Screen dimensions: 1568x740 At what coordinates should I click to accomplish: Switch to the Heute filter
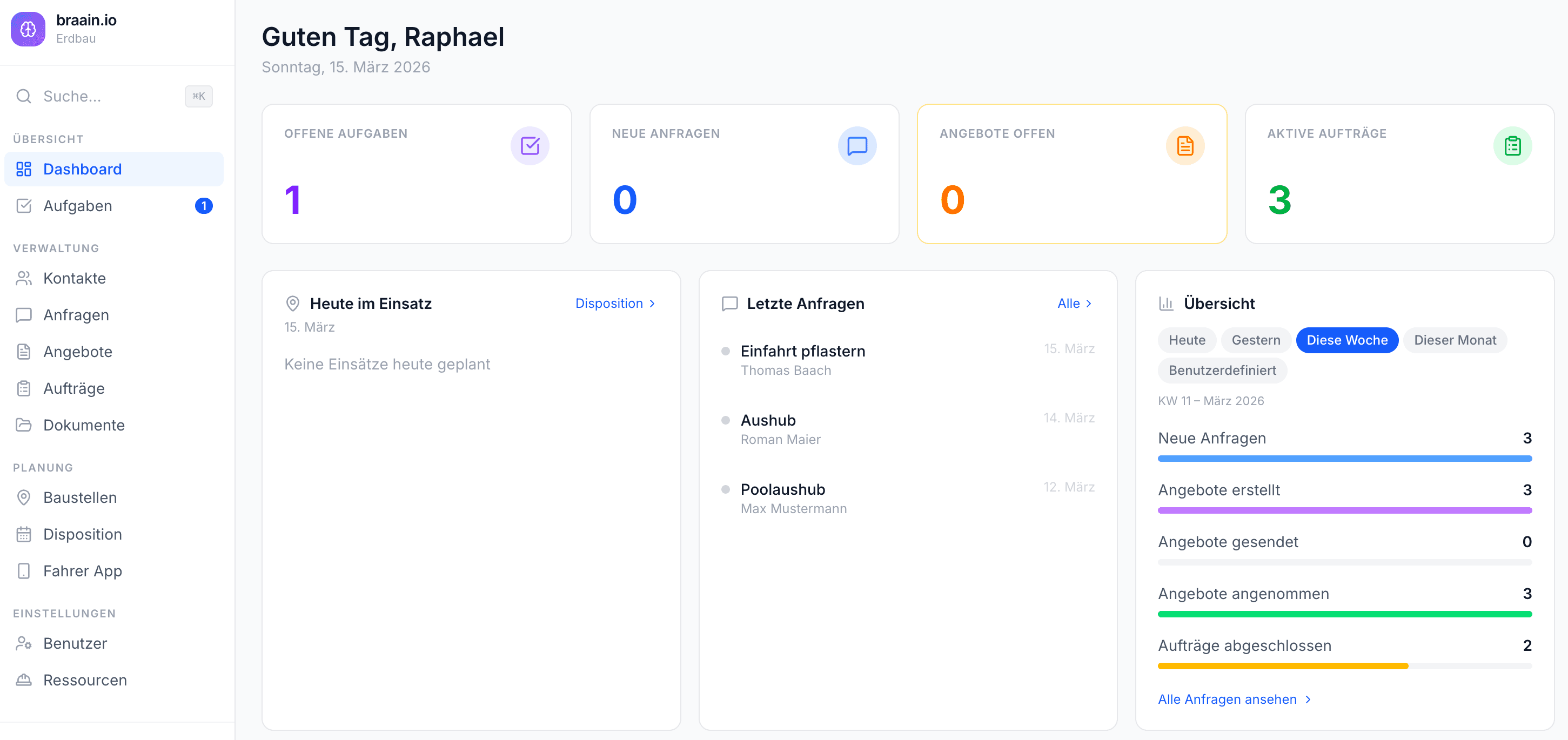[1187, 340]
